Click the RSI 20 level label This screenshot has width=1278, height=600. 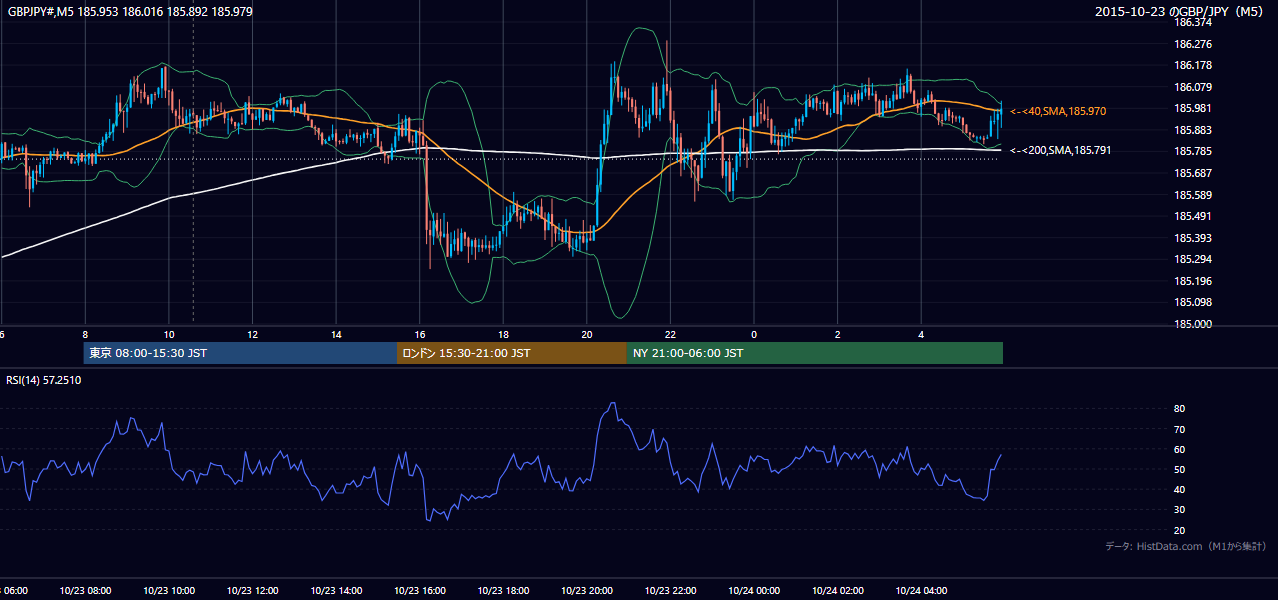1180,530
